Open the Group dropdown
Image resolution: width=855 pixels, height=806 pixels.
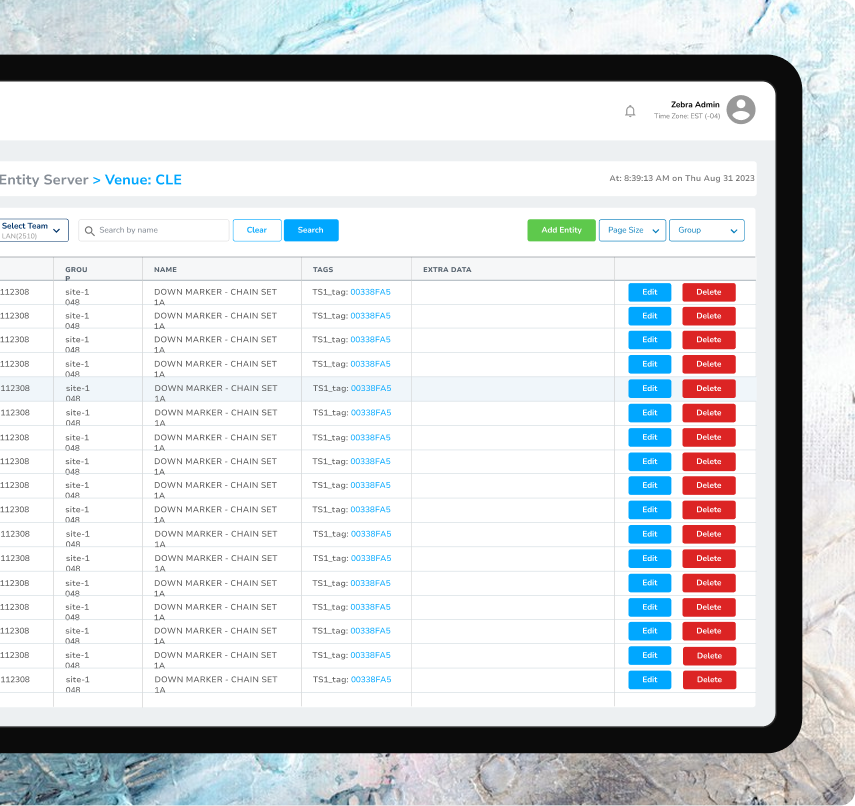707,230
